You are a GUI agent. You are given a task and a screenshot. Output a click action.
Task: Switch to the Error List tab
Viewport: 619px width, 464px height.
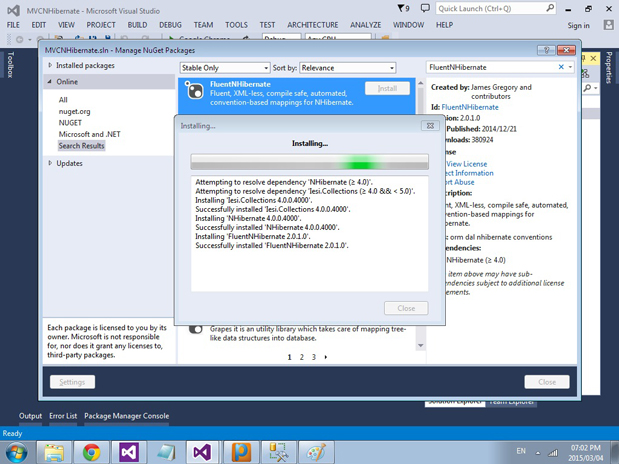click(x=63, y=416)
